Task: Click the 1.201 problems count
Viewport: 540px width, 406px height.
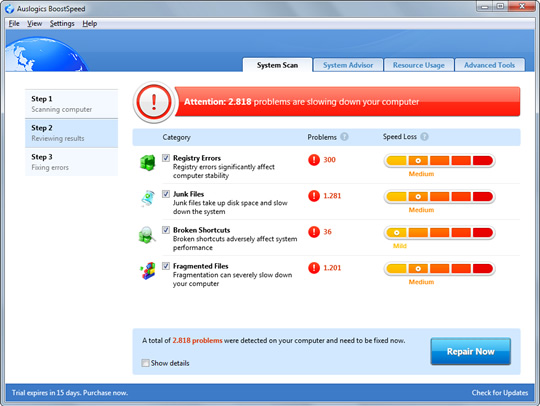Action: tap(332, 268)
